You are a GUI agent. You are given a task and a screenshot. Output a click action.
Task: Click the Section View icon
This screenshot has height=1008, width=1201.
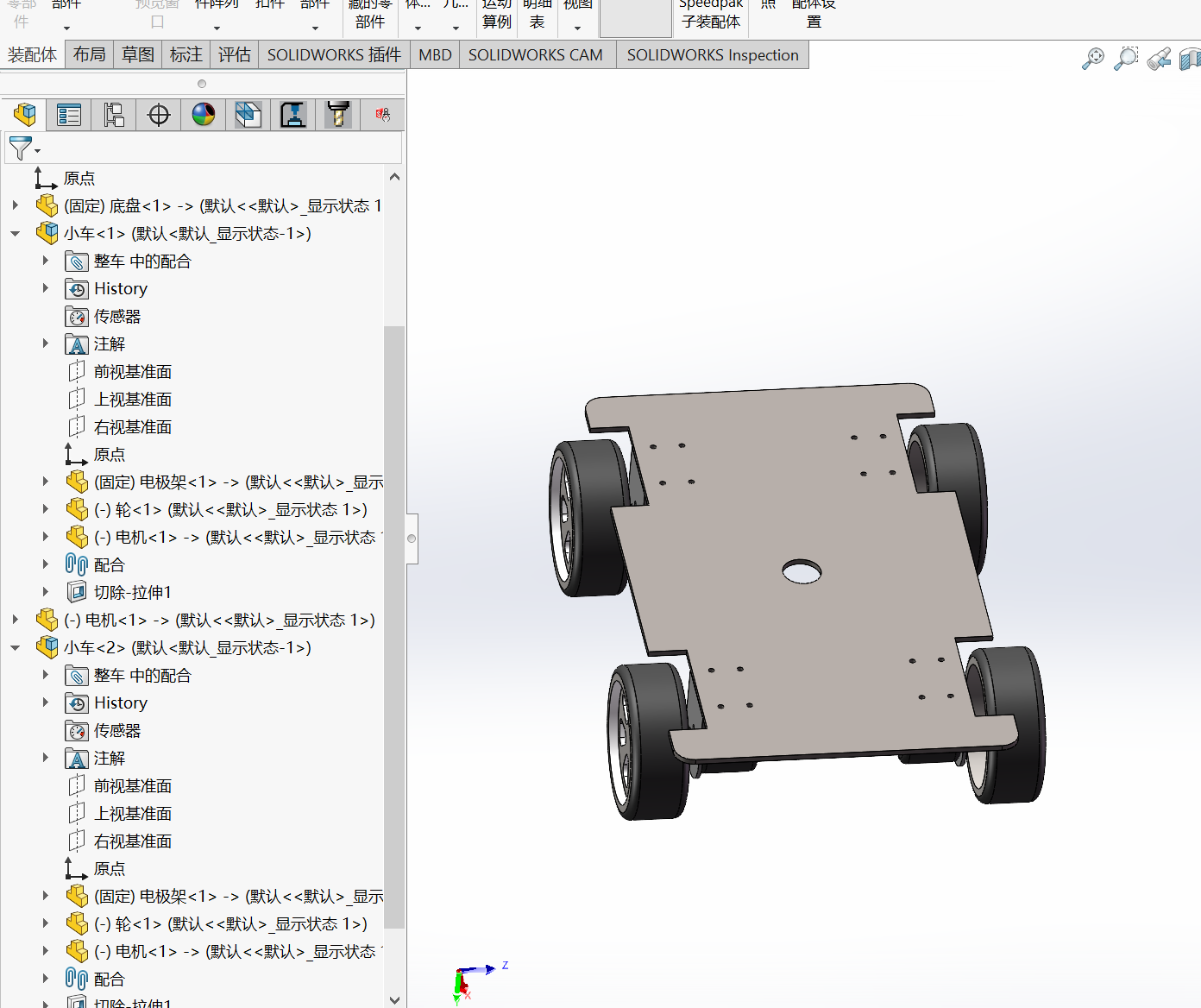coord(1190,59)
